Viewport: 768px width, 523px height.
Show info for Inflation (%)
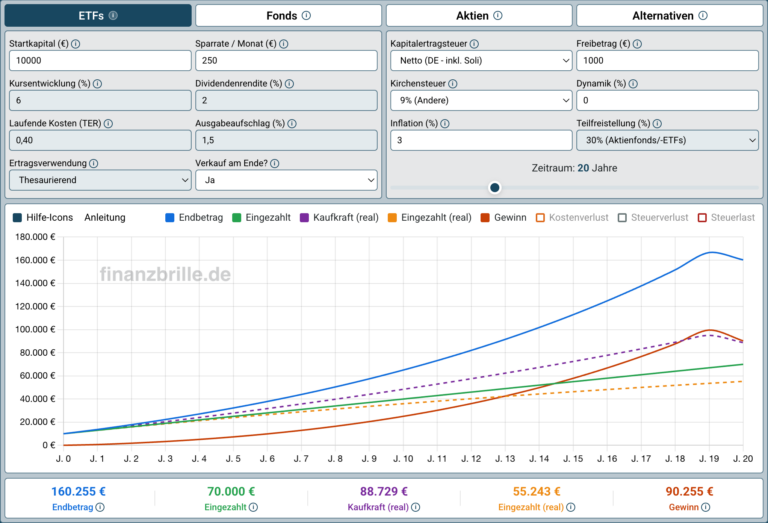click(x=445, y=124)
